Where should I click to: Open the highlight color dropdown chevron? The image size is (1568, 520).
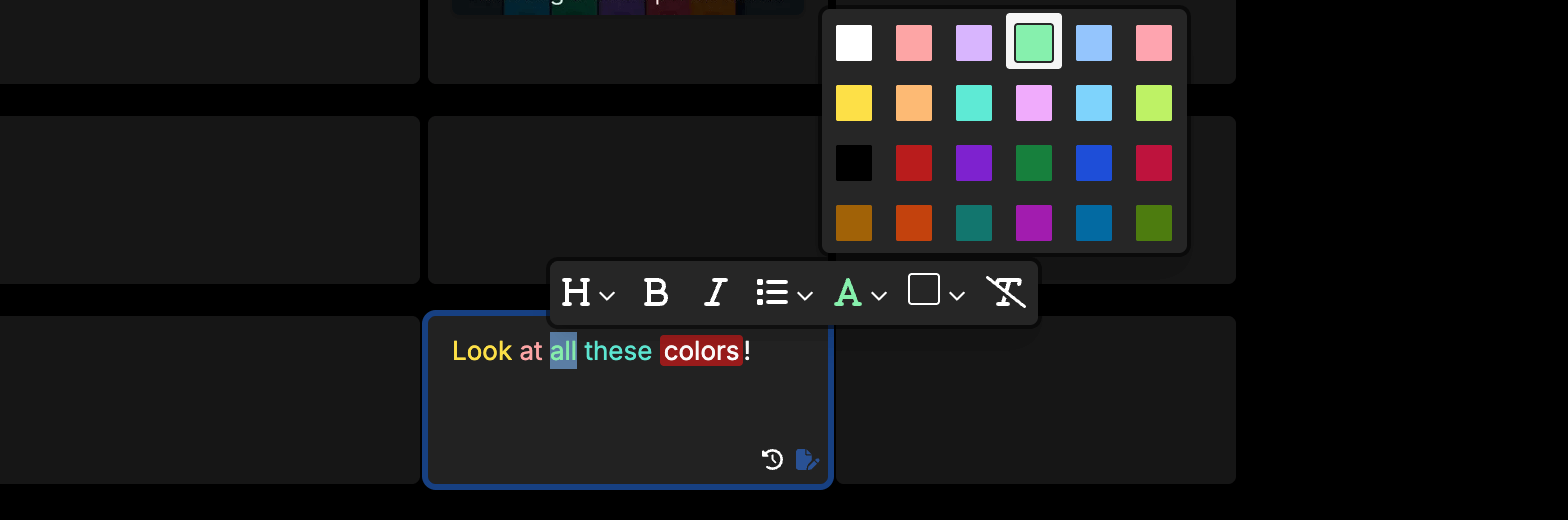coord(957,296)
